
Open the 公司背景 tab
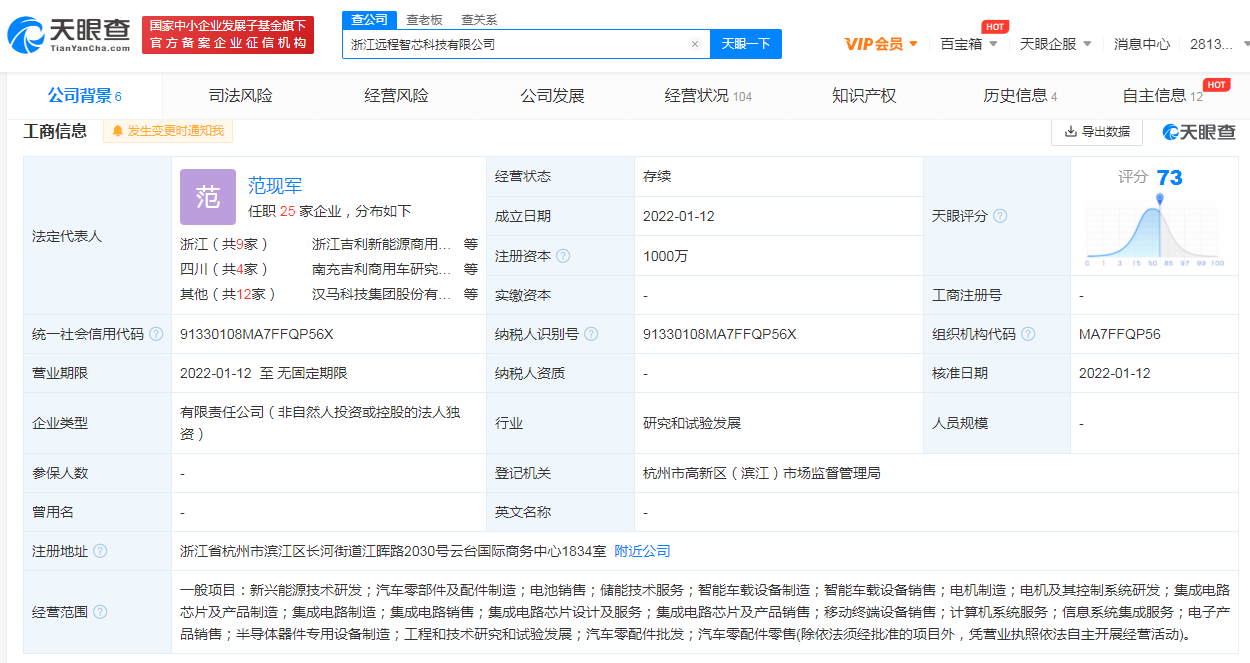pos(85,96)
